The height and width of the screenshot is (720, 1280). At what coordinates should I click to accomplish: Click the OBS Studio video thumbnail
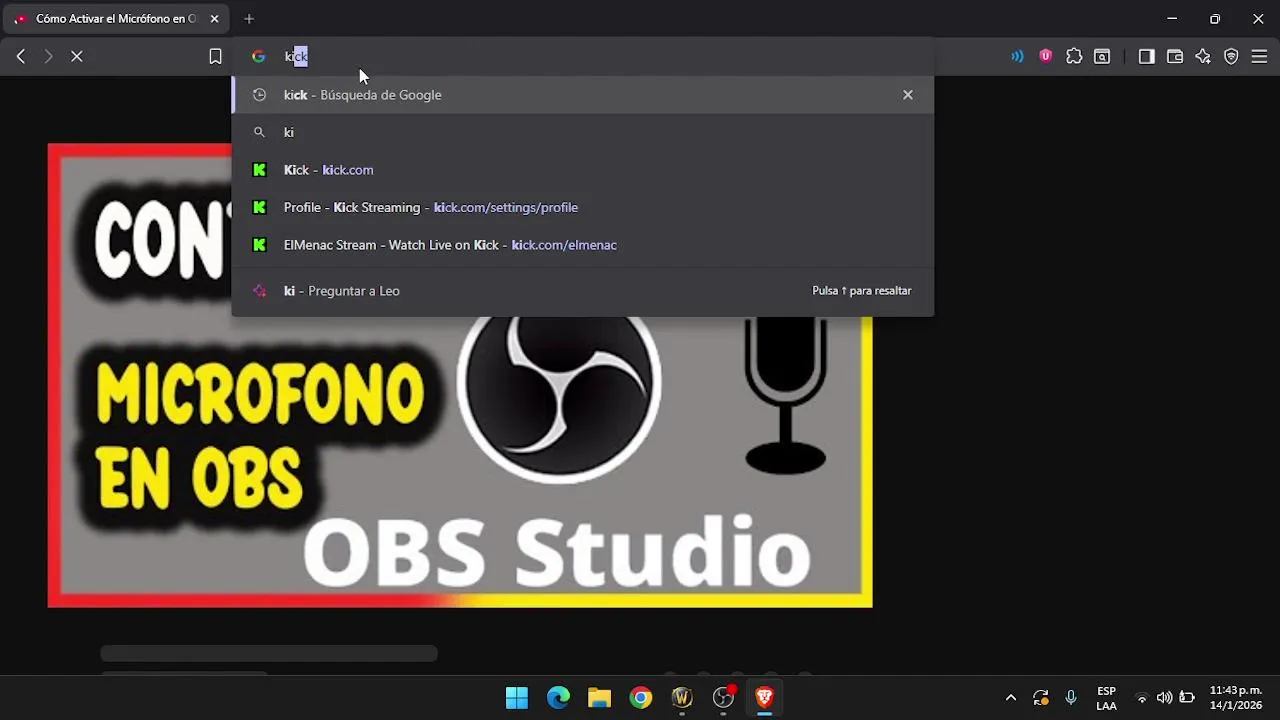coord(460,375)
